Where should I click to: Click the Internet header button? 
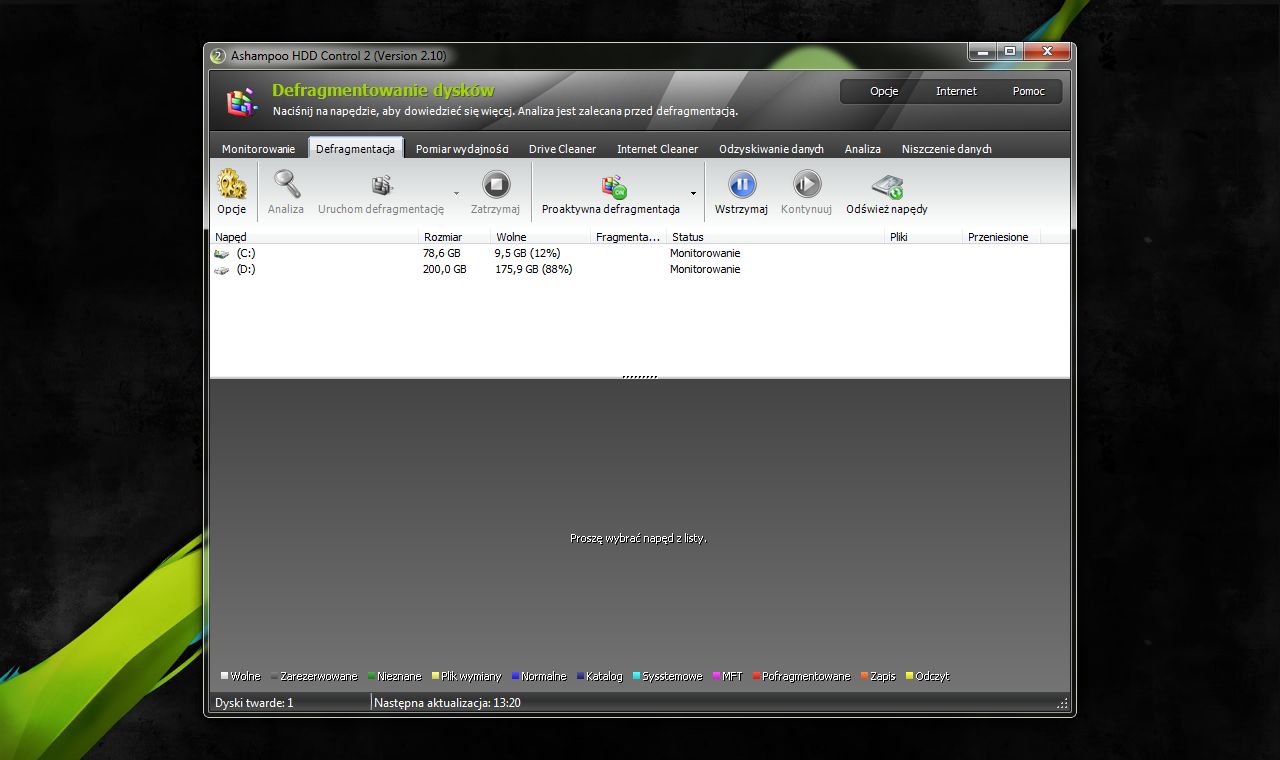pos(956,91)
